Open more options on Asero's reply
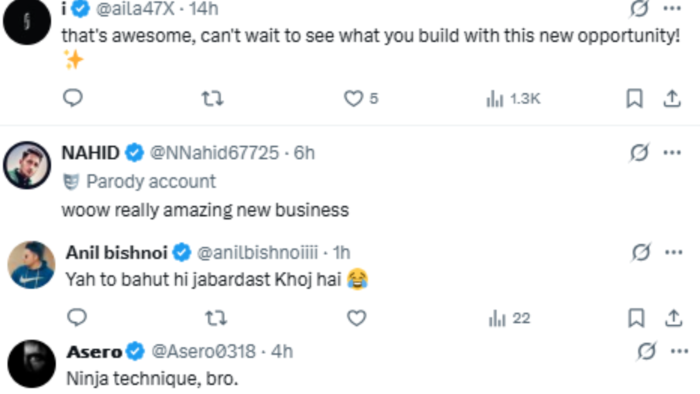Viewport: 700px width, 394px height. 679,352
